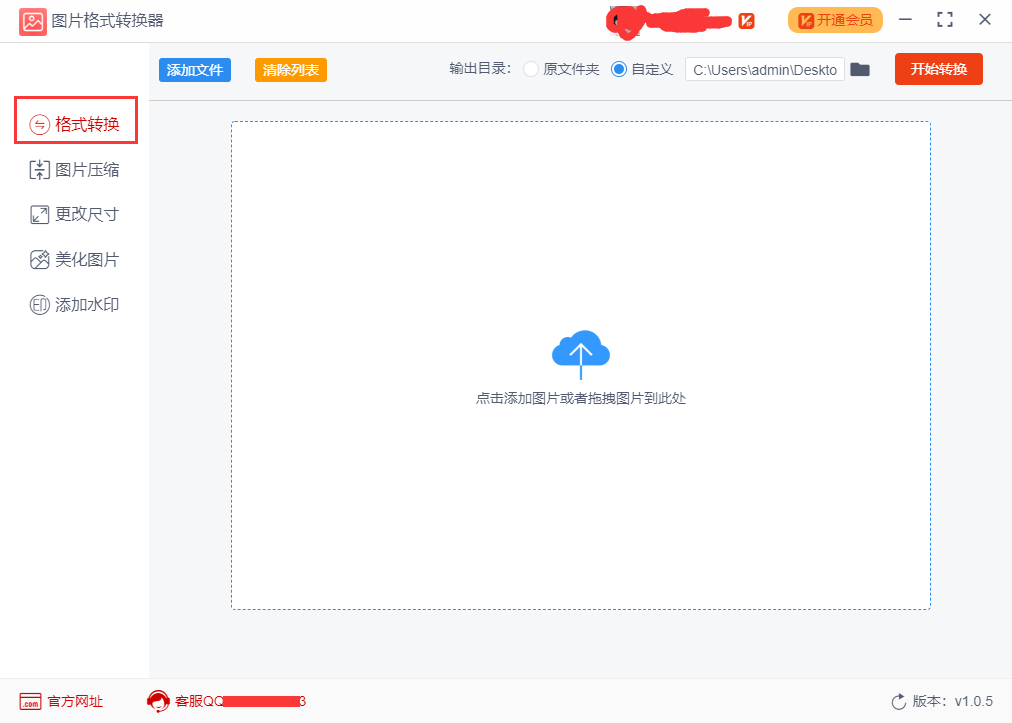Click the 清除列表 button
Image resolution: width=1012 pixels, height=723 pixels.
click(x=290, y=69)
